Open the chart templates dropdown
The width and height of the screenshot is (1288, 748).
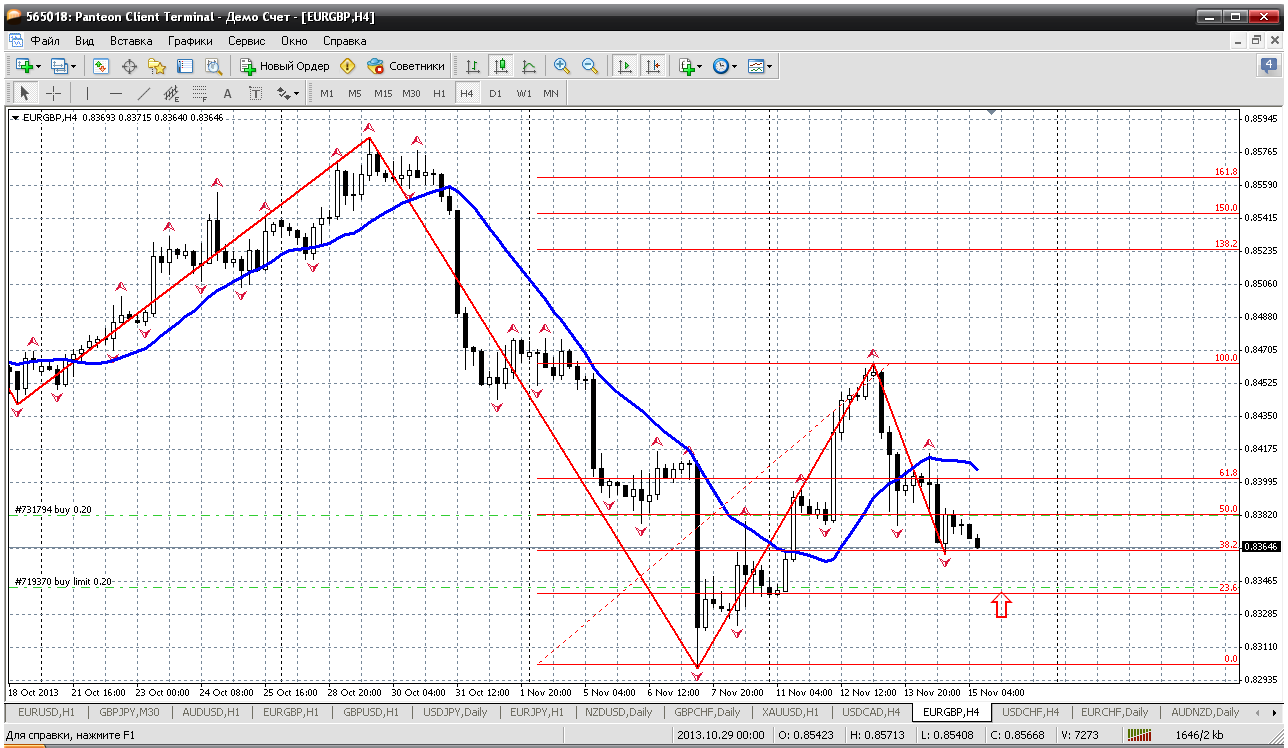[x=760, y=66]
